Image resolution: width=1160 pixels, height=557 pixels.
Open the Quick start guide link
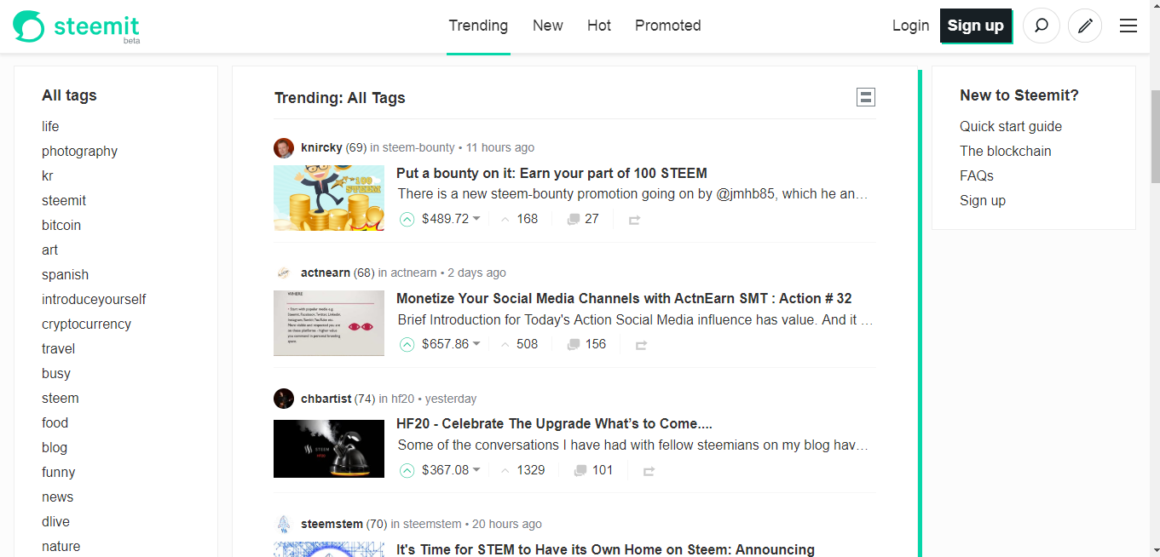1011,126
